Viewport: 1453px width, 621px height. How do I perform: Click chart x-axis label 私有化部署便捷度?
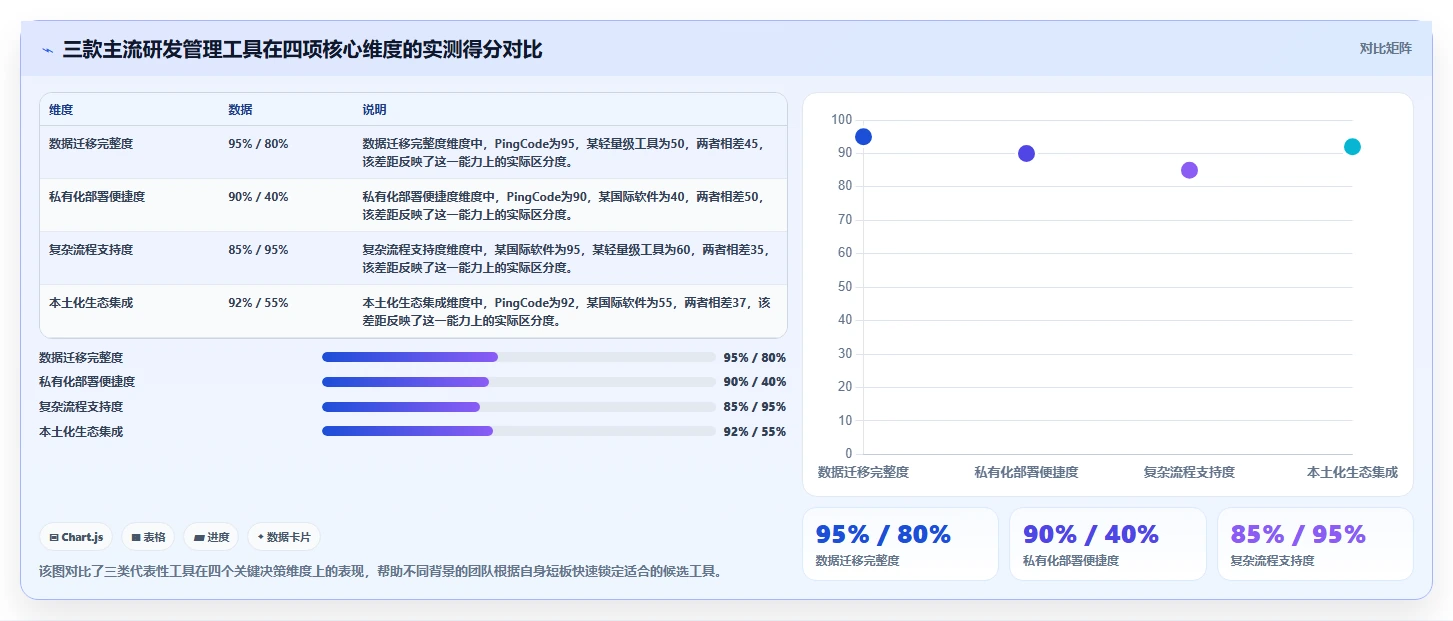point(1026,472)
